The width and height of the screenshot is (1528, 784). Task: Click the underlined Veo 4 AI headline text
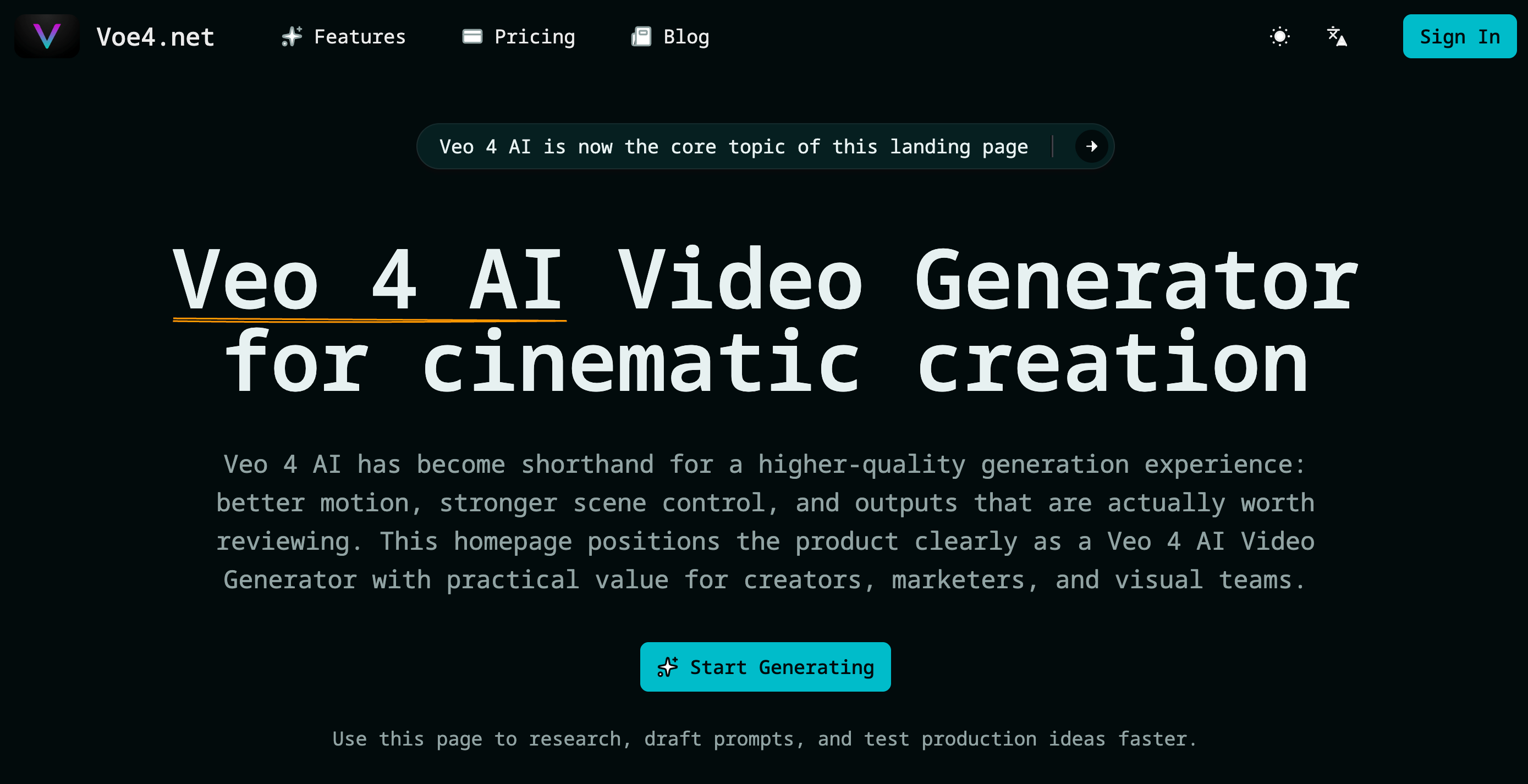coord(368,280)
